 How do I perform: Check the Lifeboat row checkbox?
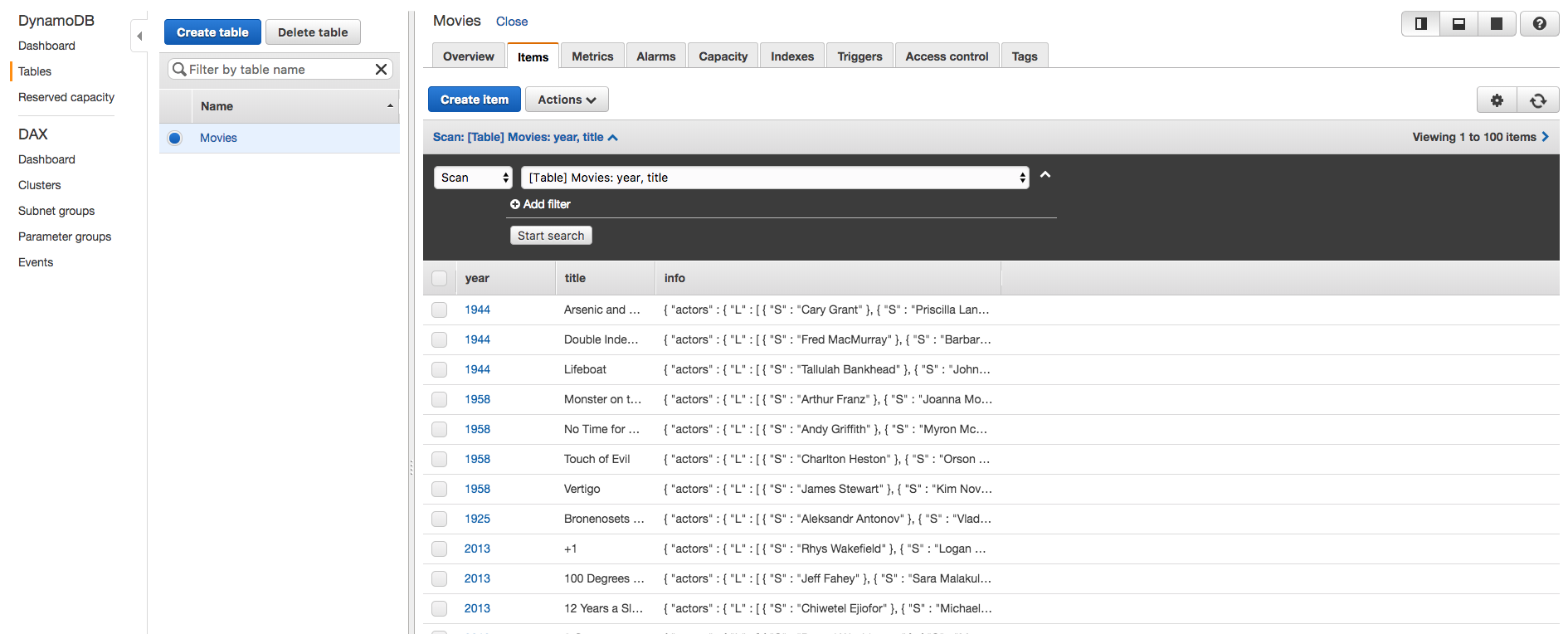pyautogui.click(x=440, y=370)
